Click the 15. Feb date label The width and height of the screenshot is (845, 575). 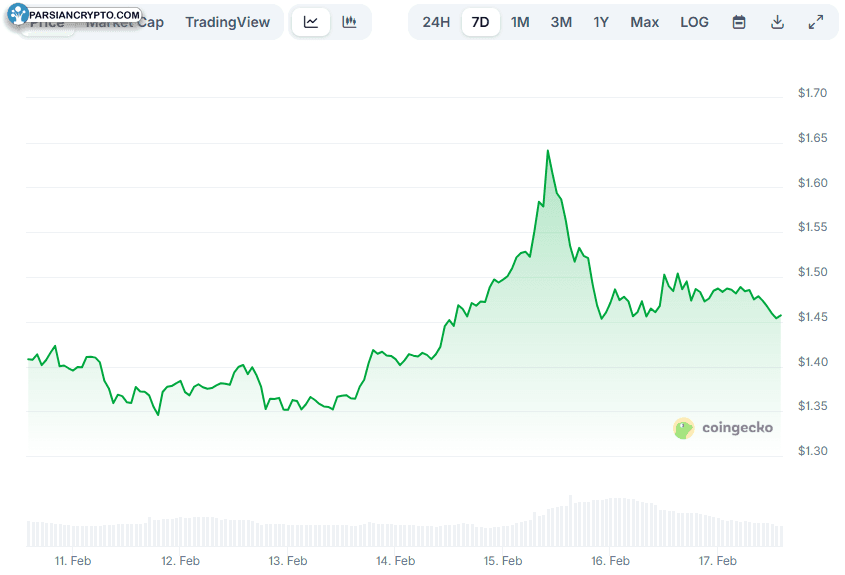pos(503,561)
